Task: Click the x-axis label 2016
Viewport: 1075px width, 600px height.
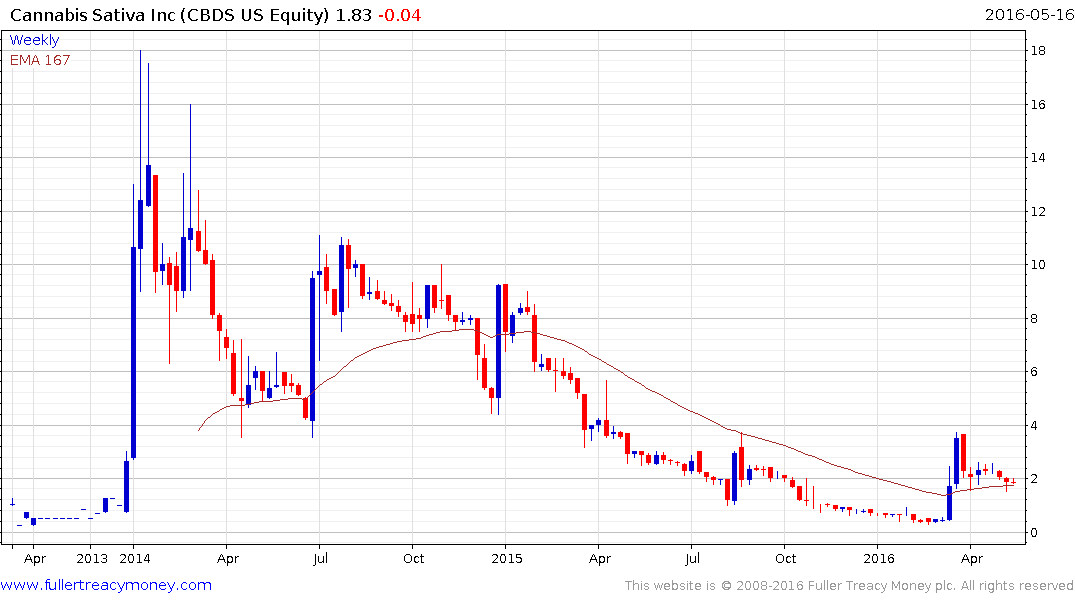Action: 879,558
